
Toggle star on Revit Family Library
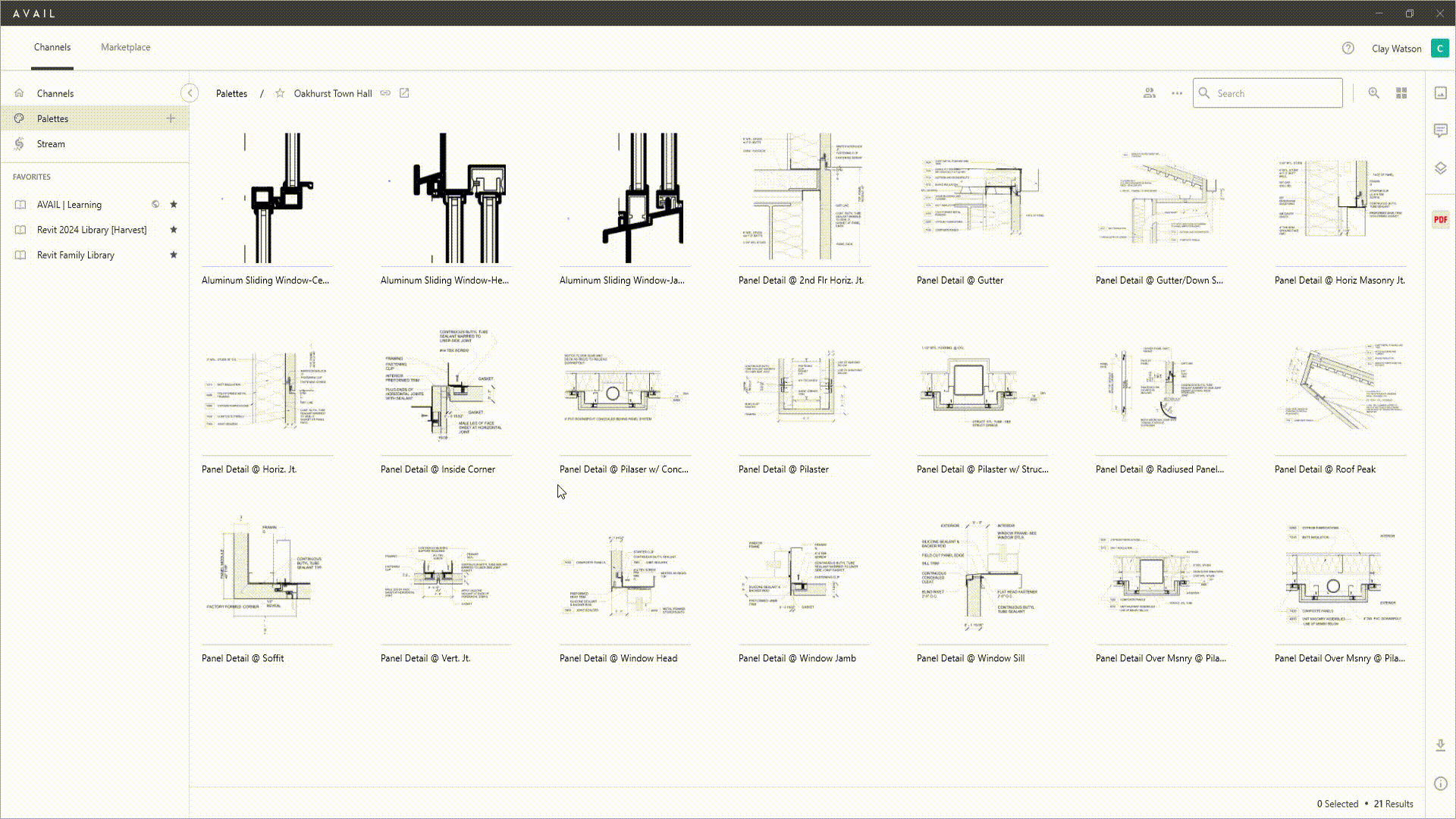[174, 255]
